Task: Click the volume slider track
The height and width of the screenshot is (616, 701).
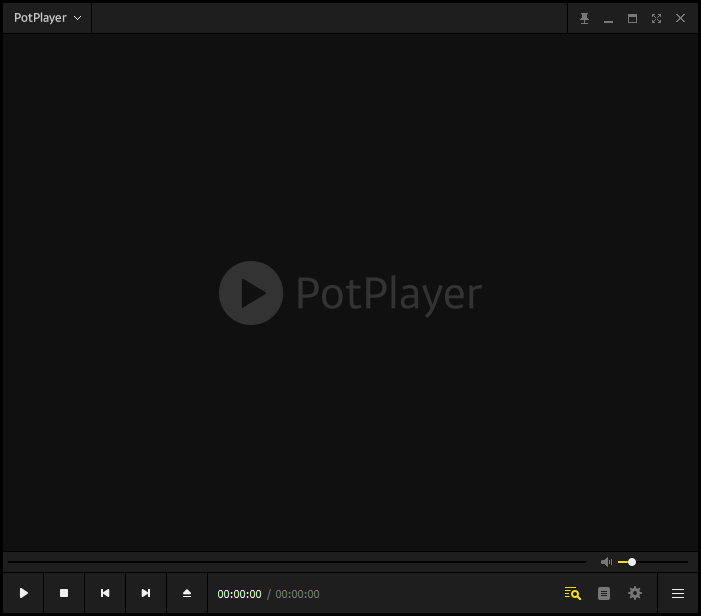Action: point(653,562)
